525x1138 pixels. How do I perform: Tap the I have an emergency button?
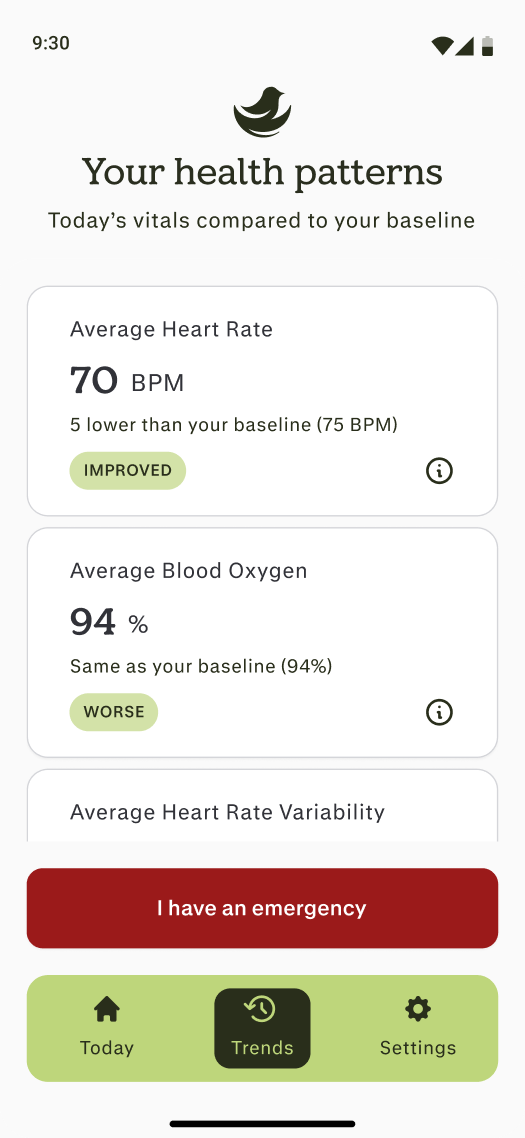(x=262, y=908)
